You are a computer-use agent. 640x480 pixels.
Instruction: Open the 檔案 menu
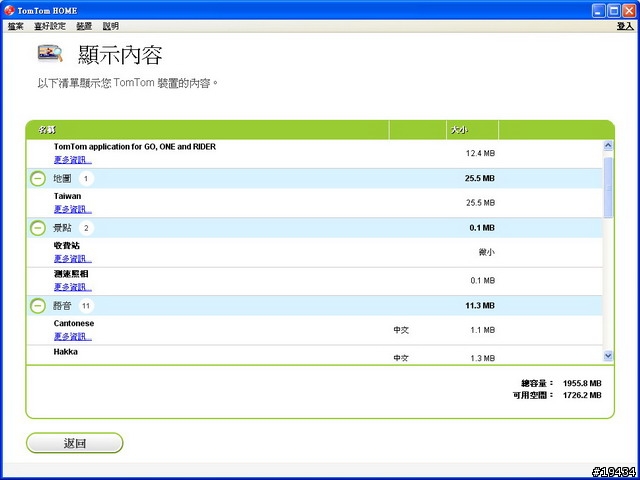pos(16,26)
